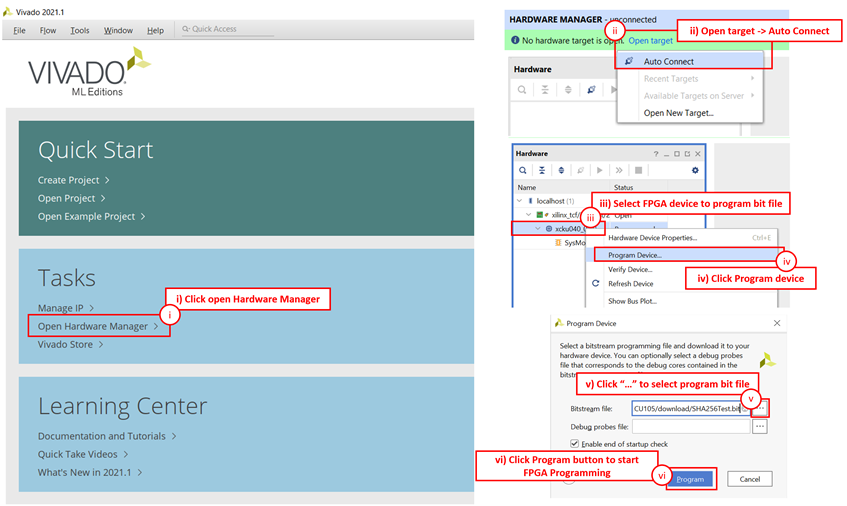This screenshot has height=506, width=847.
Task: Click browse "..." button for Bitstream file
Action: point(761,409)
